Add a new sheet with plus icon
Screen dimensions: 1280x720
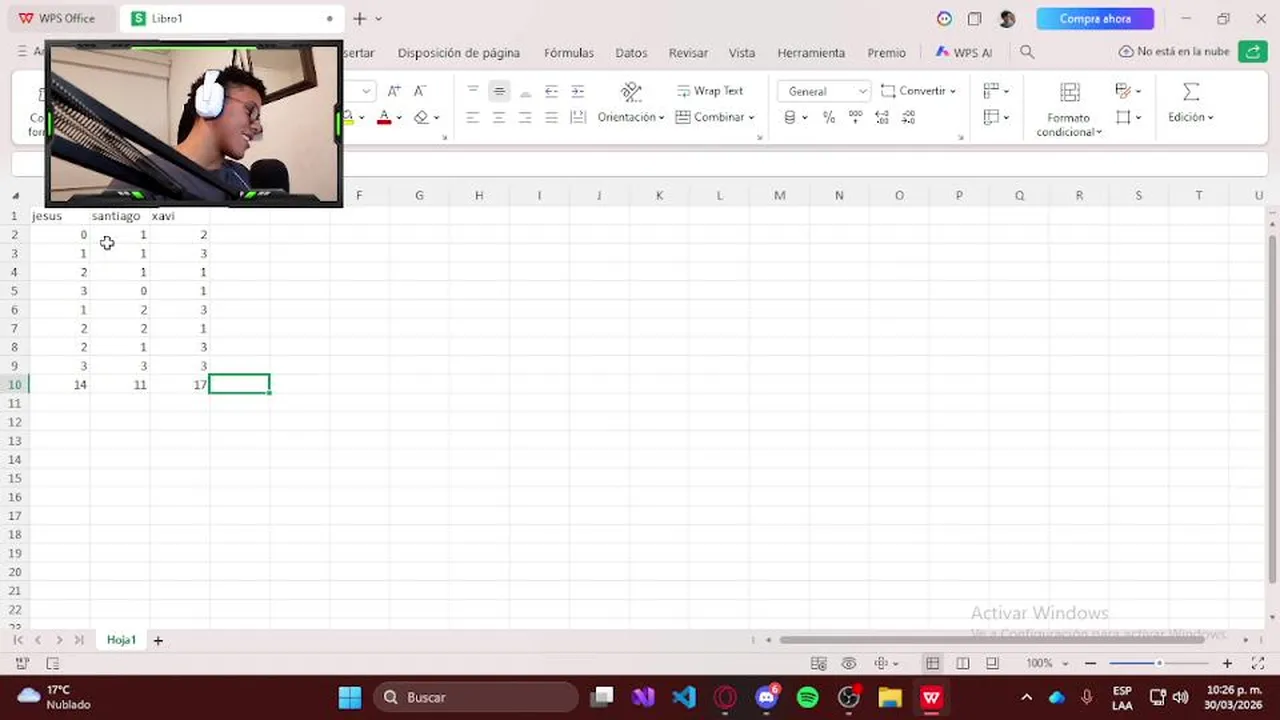pyautogui.click(x=158, y=640)
